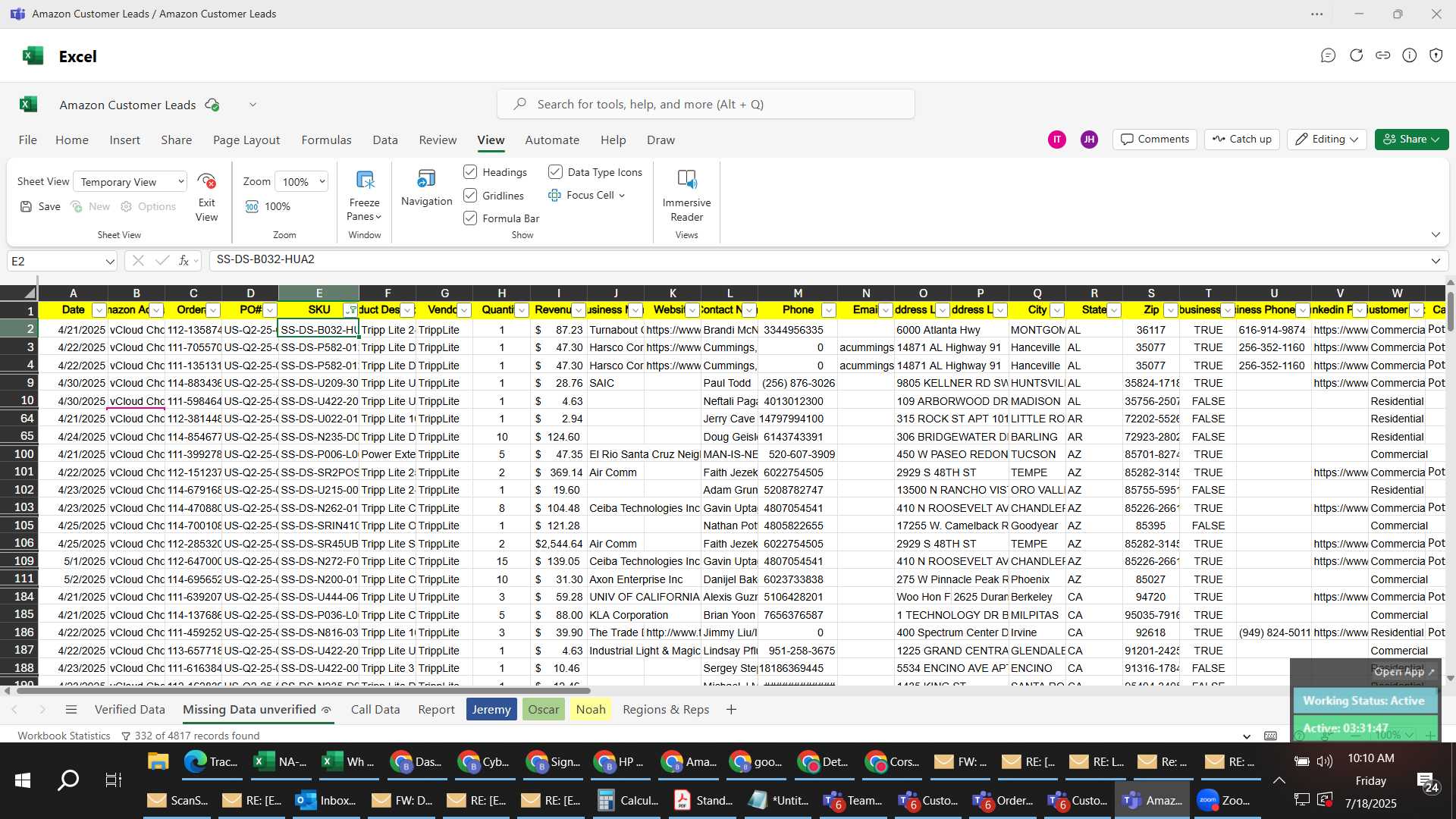Open File Explorer from taskbar
Viewport: 1456px width, 819px height.
click(x=158, y=762)
